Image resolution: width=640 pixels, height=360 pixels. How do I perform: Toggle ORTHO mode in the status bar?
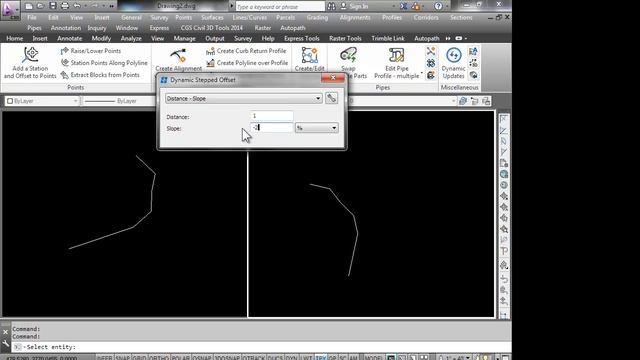(x=158, y=358)
